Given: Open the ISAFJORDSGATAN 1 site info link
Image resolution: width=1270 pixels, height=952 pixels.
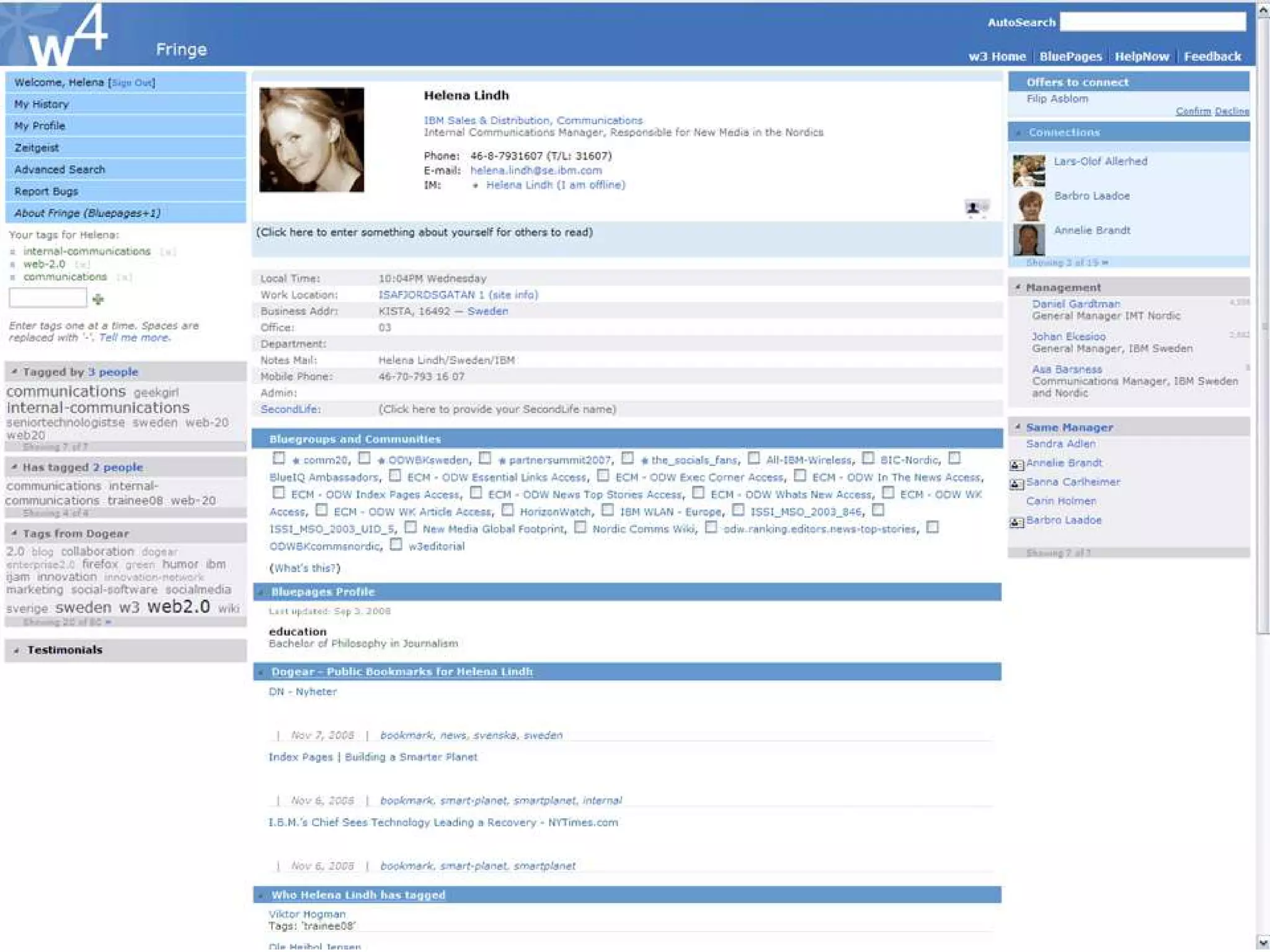Looking at the screenshot, I should 458,295.
